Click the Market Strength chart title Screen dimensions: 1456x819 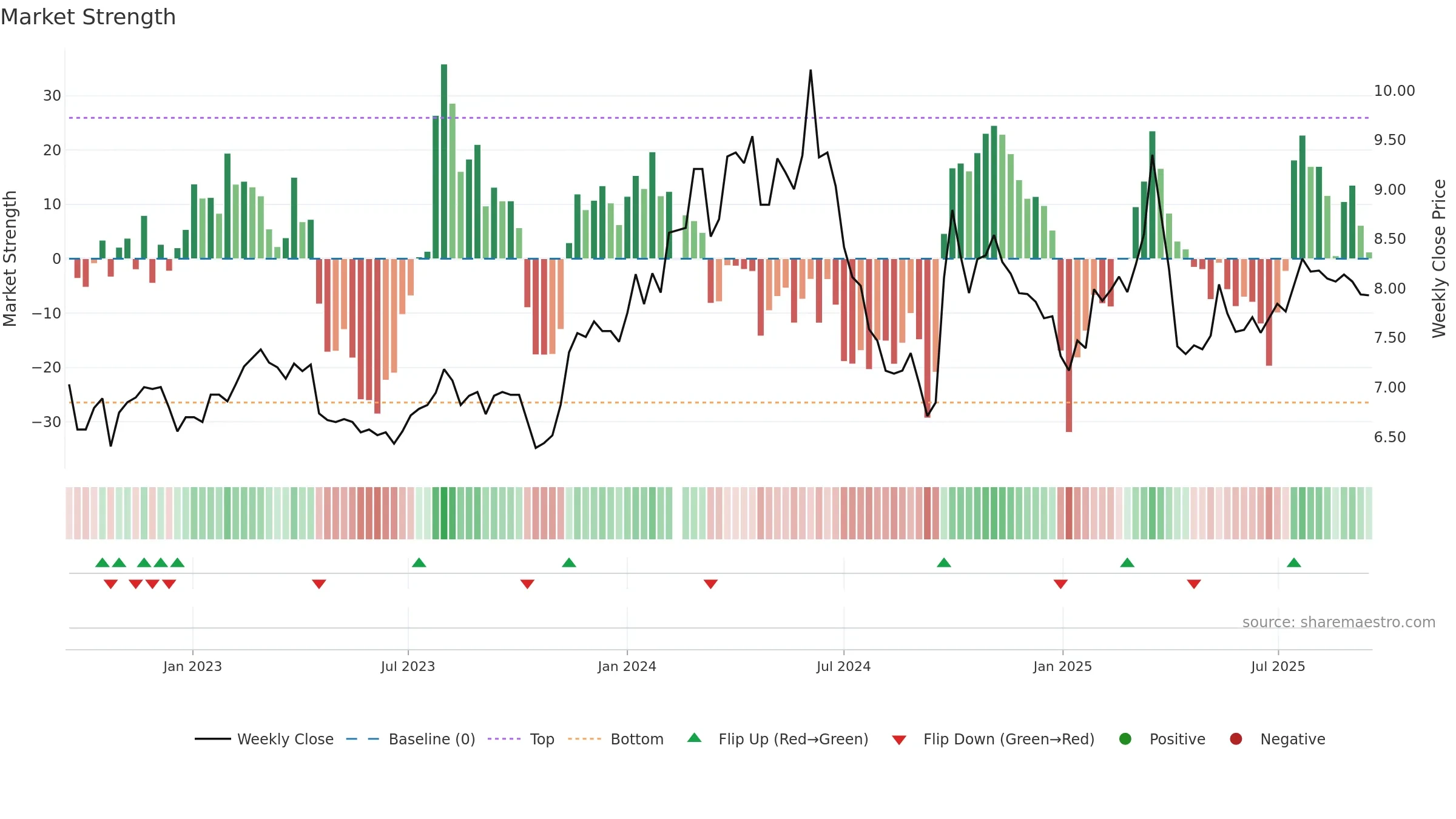88,17
